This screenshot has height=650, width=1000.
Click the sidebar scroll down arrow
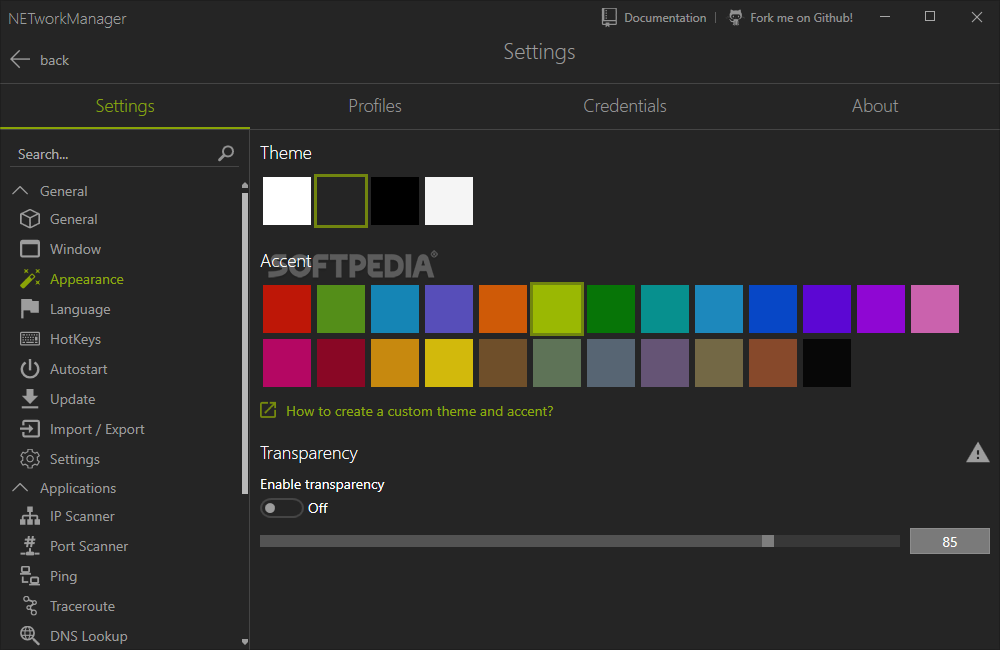point(245,642)
